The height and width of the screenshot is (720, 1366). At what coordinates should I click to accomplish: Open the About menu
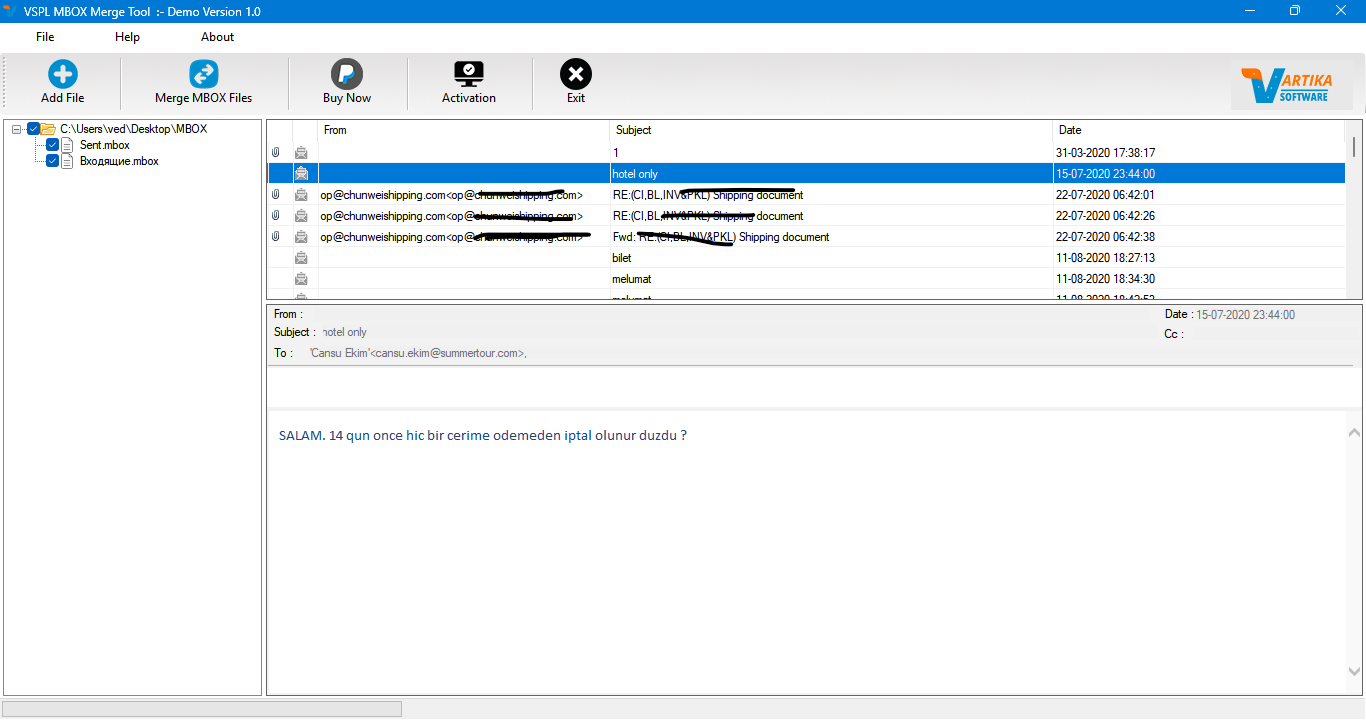[217, 37]
